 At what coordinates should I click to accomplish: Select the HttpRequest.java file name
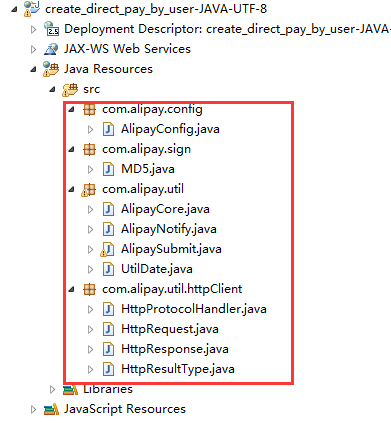[170, 329]
